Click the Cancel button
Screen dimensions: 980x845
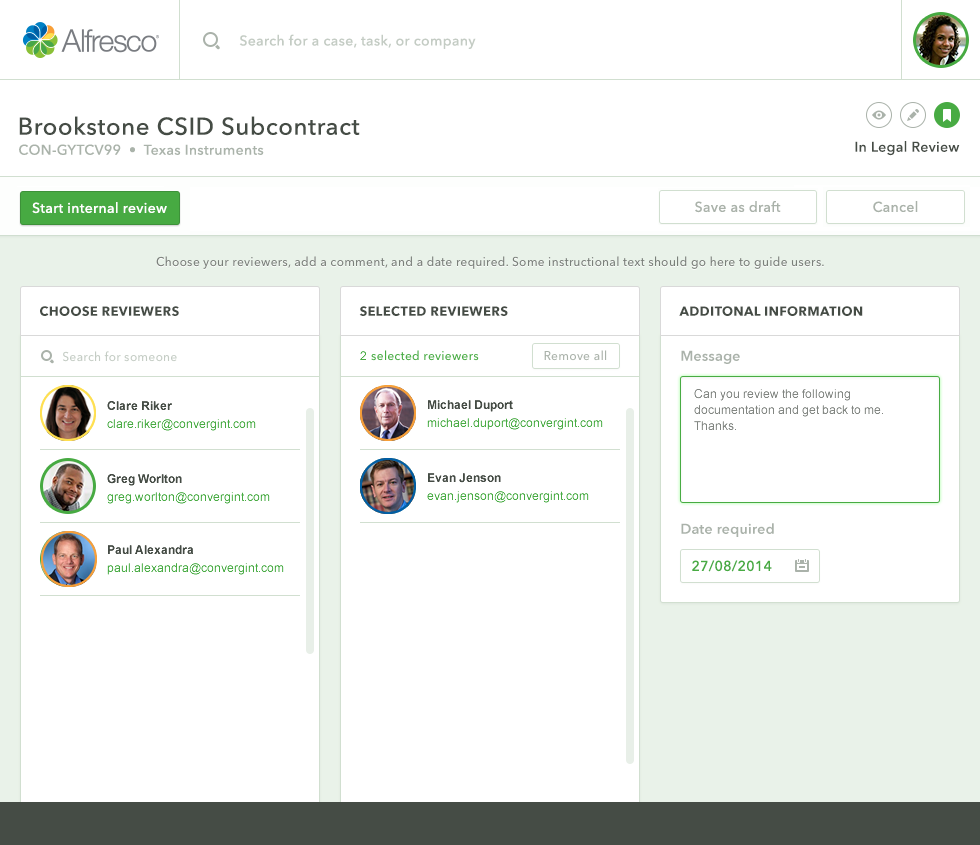tap(895, 207)
